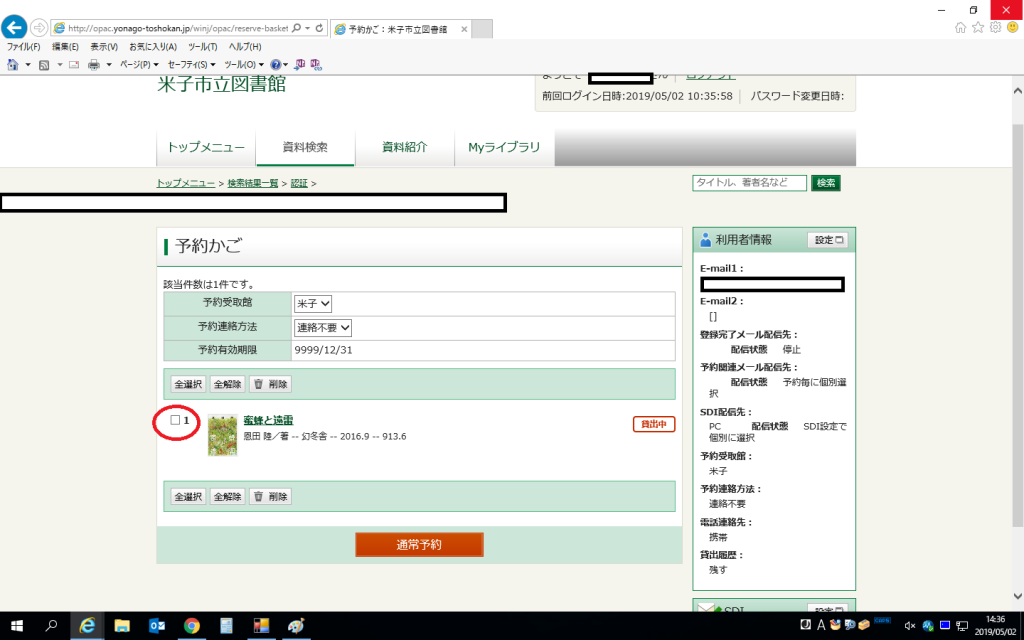This screenshot has width=1024, height=640.
Task: Click the lower 削除 trash button
Action: (x=270, y=496)
